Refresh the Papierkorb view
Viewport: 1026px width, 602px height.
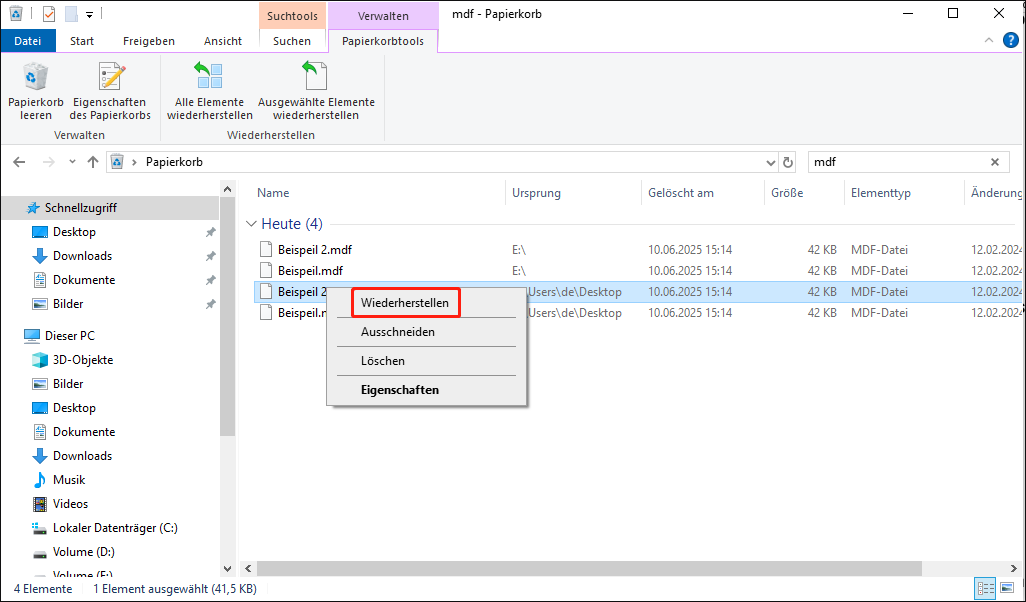click(x=788, y=162)
